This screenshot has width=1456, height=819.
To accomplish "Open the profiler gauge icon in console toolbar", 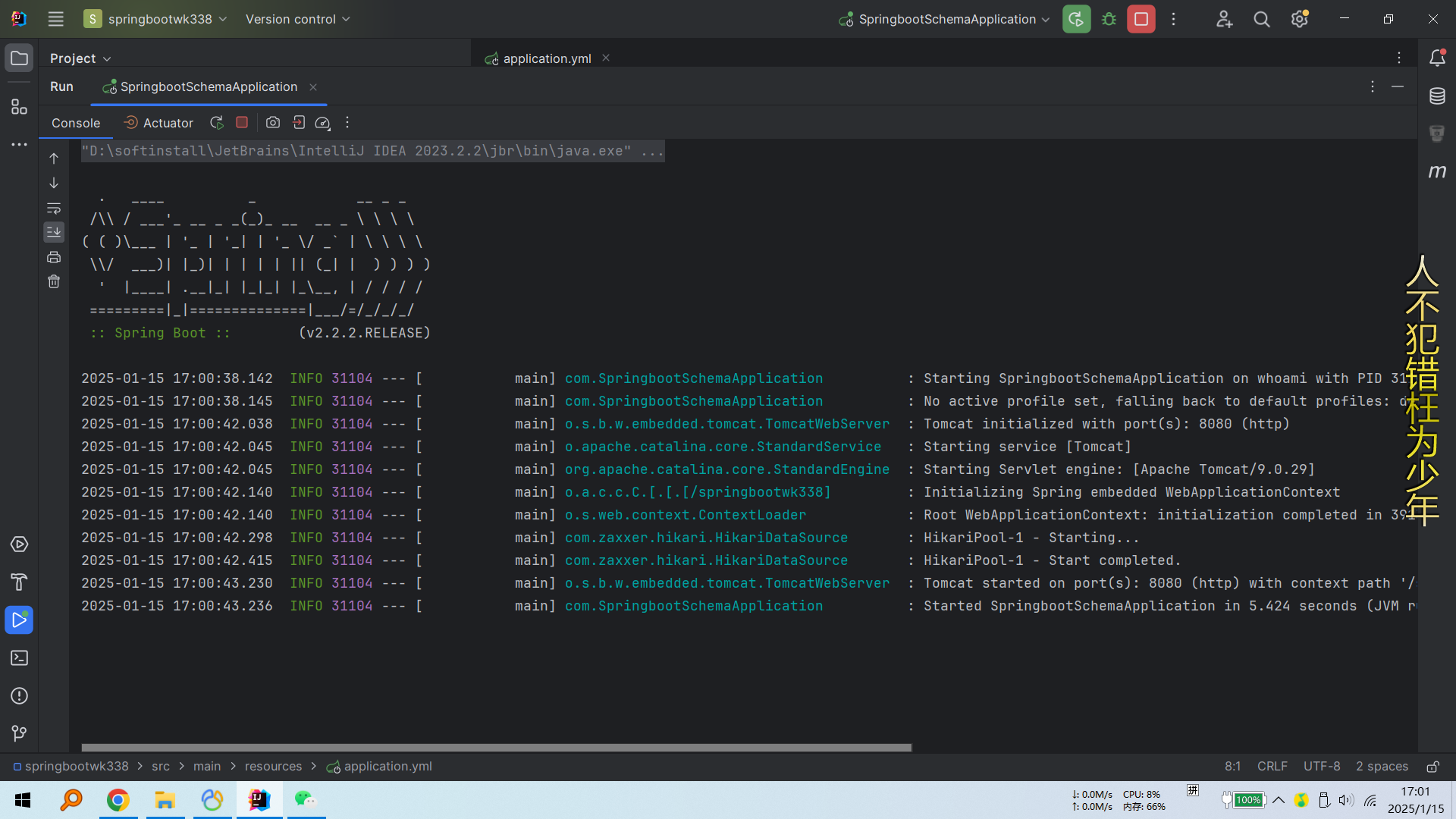I will pos(322,122).
